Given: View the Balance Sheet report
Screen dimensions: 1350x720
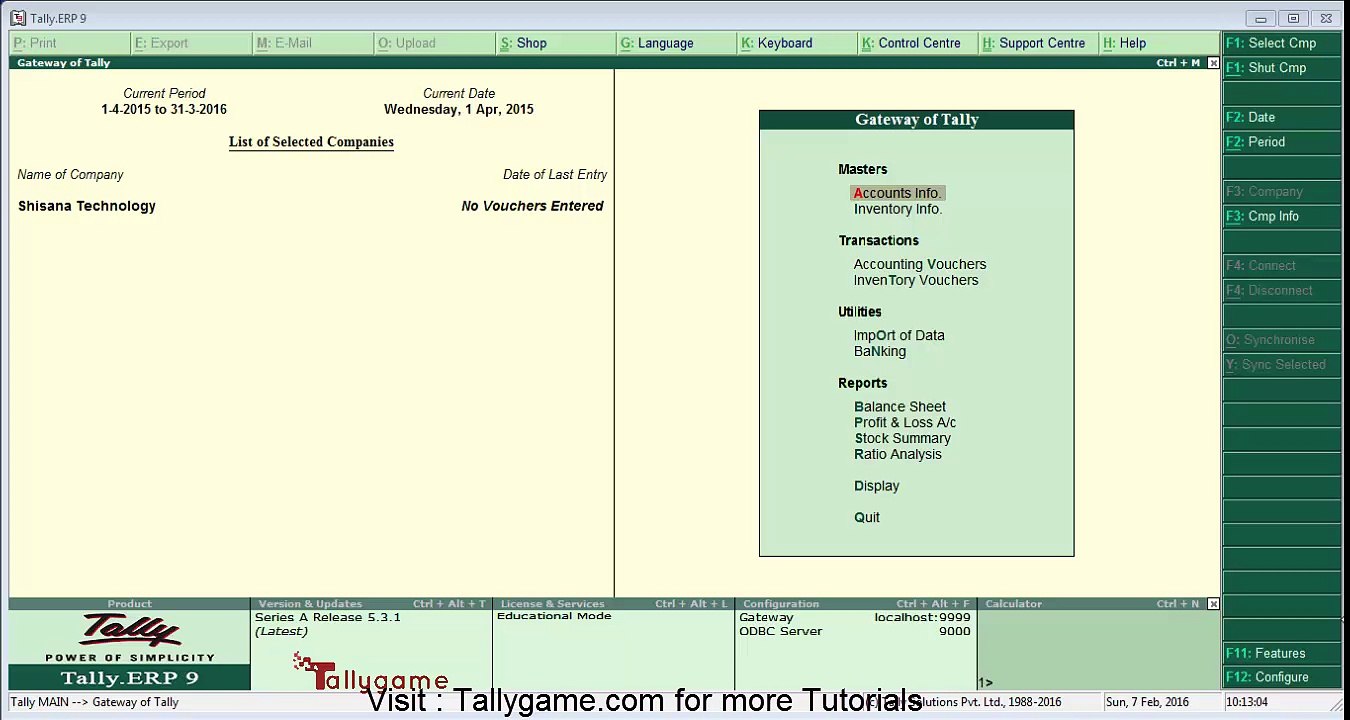Looking at the screenshot, I should (x=899, y=407).
